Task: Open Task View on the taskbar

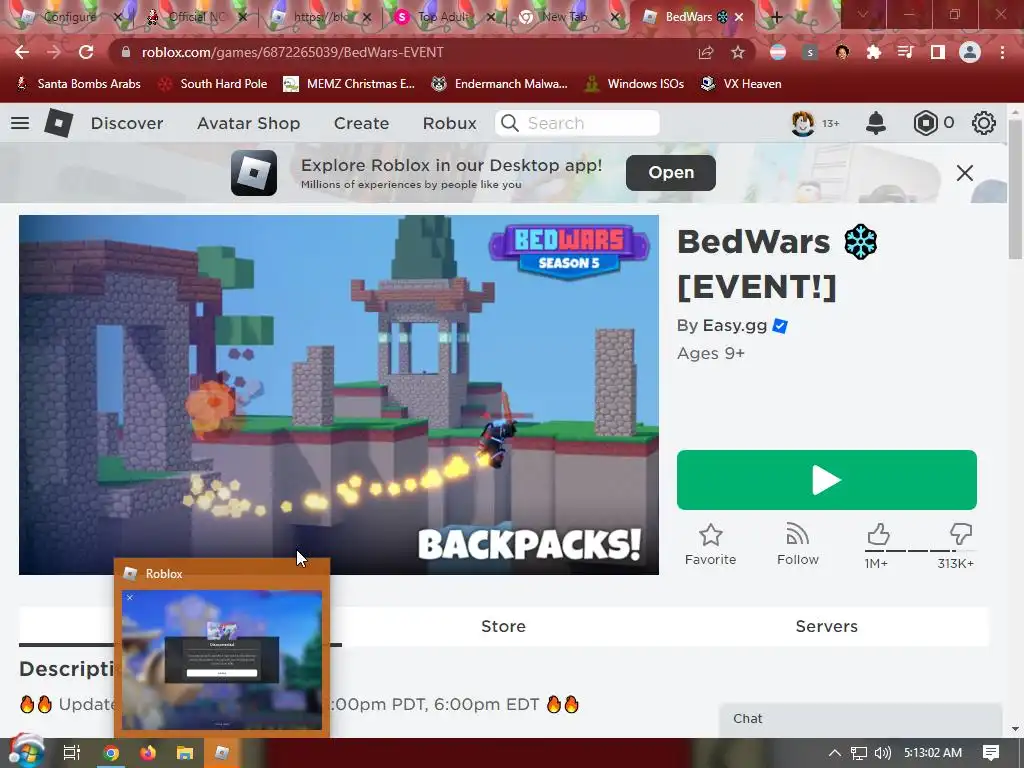Action: coord(72,753)
